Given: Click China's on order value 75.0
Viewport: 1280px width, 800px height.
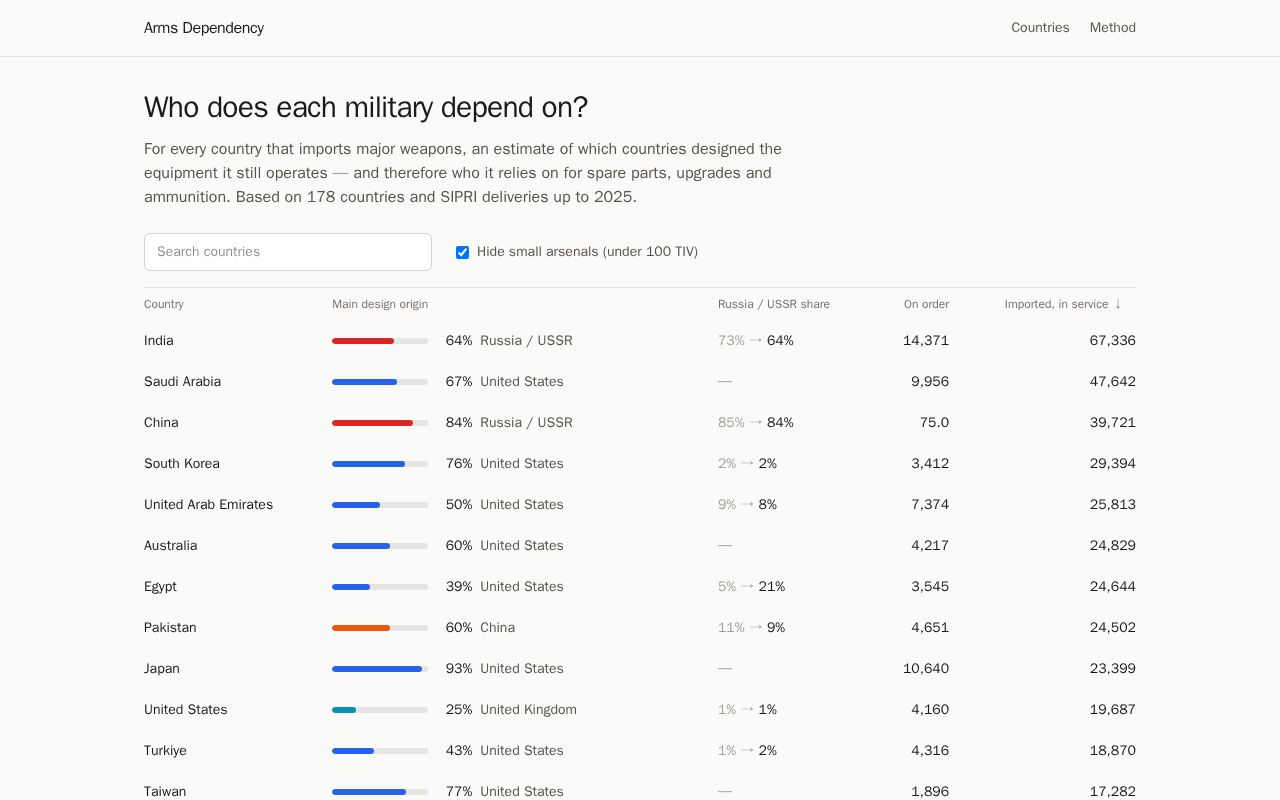Looking at the screenshot, I should pyautogui.click(x=934, y=423).
